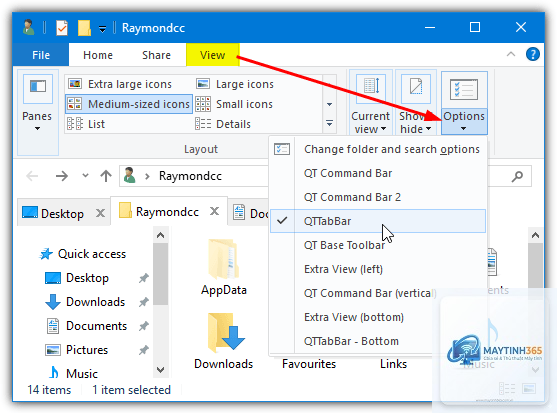
Task: Select the Downloads folder in file list
Action: tap(223, 341)
